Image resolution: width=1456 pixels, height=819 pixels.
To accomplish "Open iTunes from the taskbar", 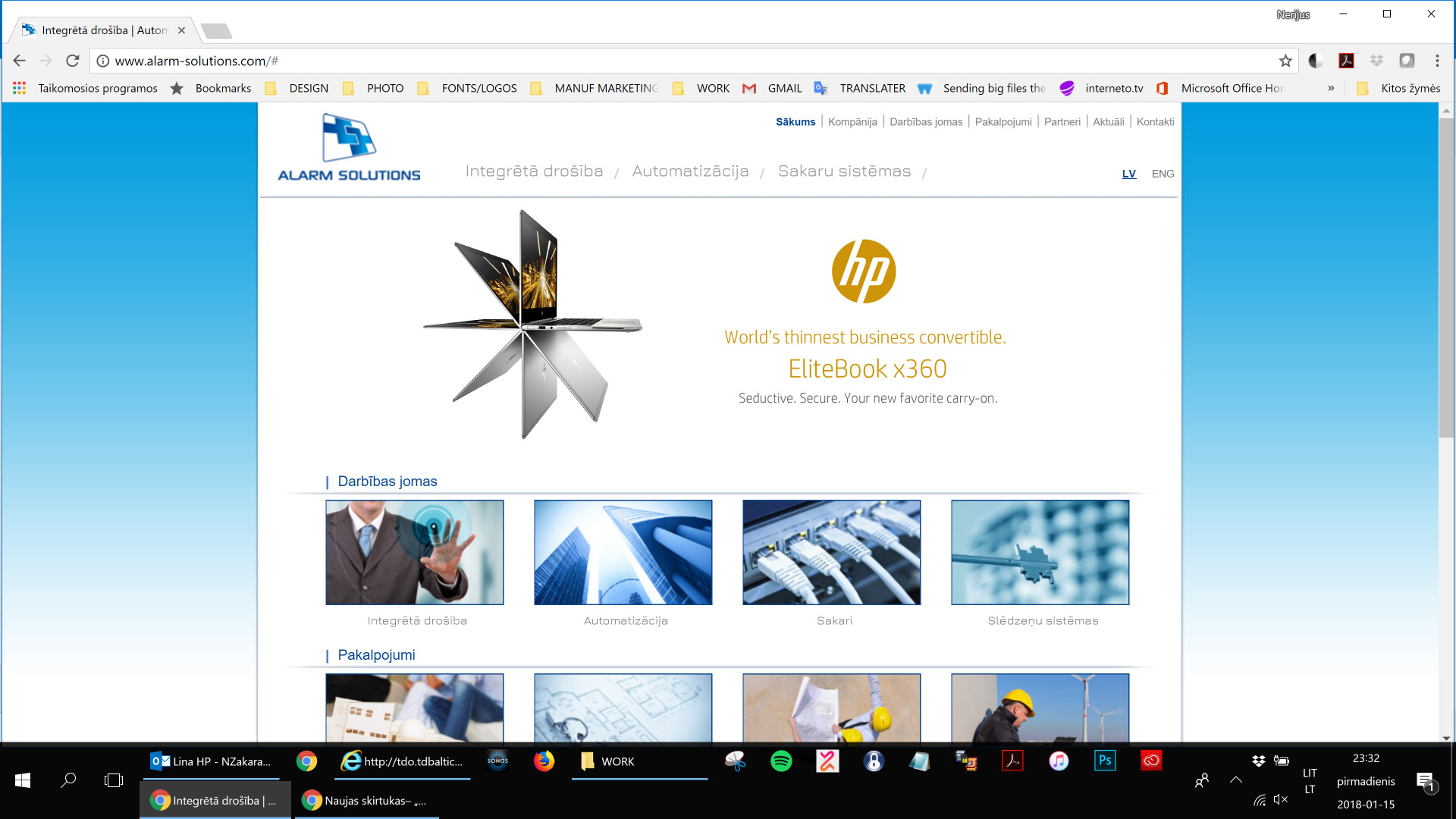I will 1059,761.
